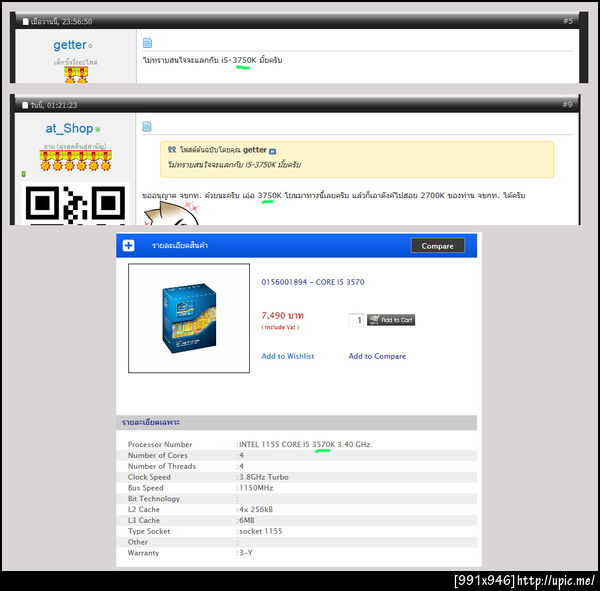Click the 'INTEL 1155 CORE I5 3570K 3.40 GHz.' value

[x=305, y=444]
